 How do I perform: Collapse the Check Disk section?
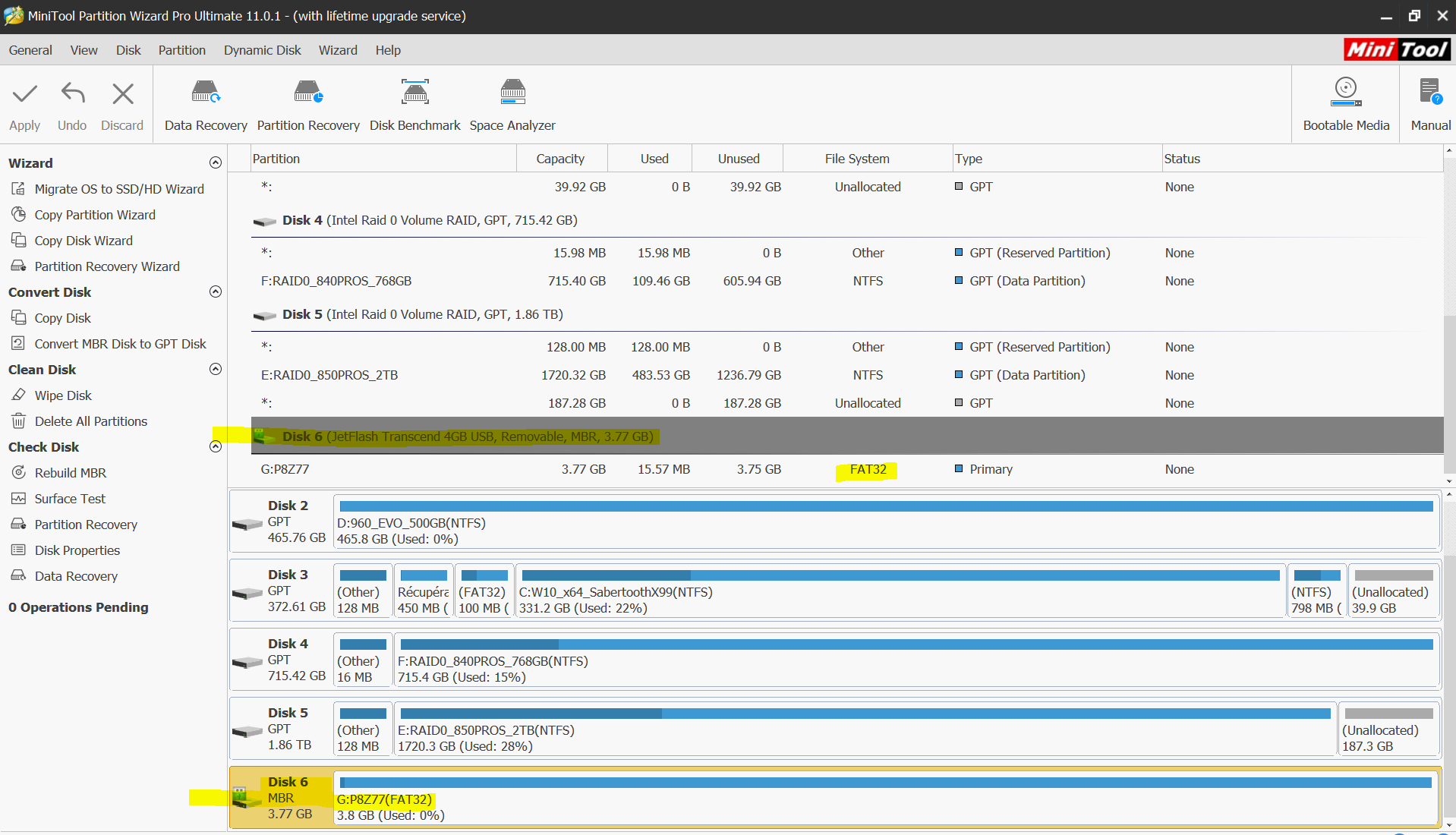coord(216,446)
